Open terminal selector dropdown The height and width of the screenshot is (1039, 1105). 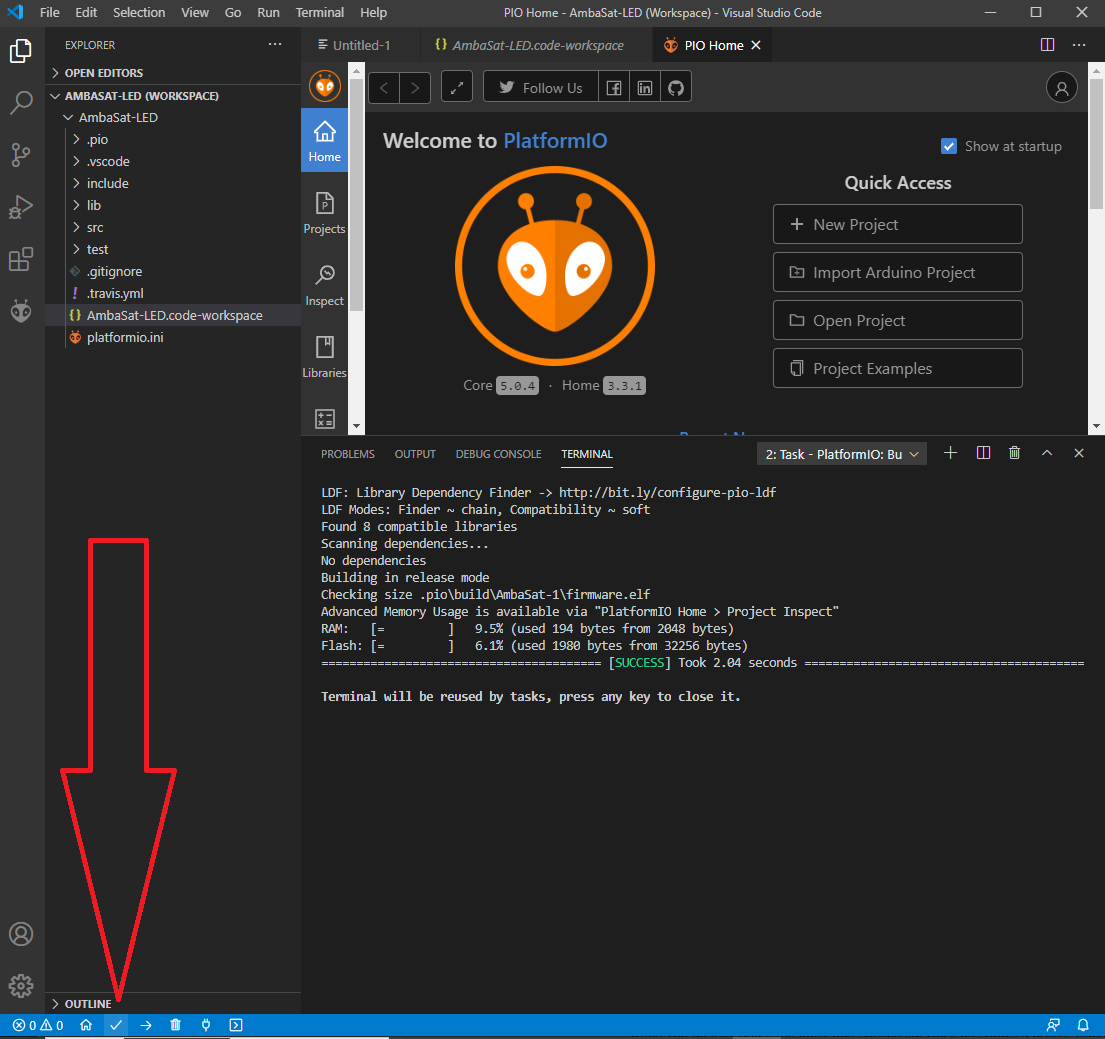pos(841,454)
